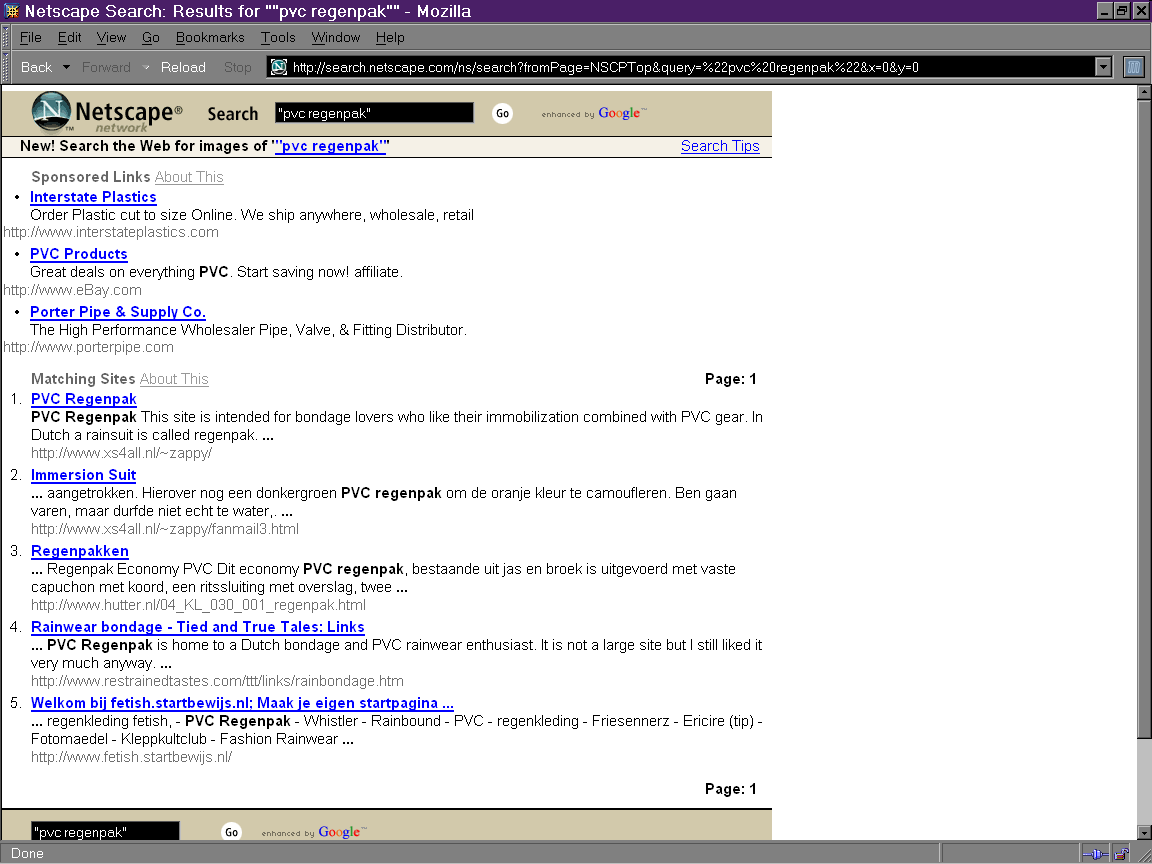Expand the URL bar history dropdown

(1103, 67)
